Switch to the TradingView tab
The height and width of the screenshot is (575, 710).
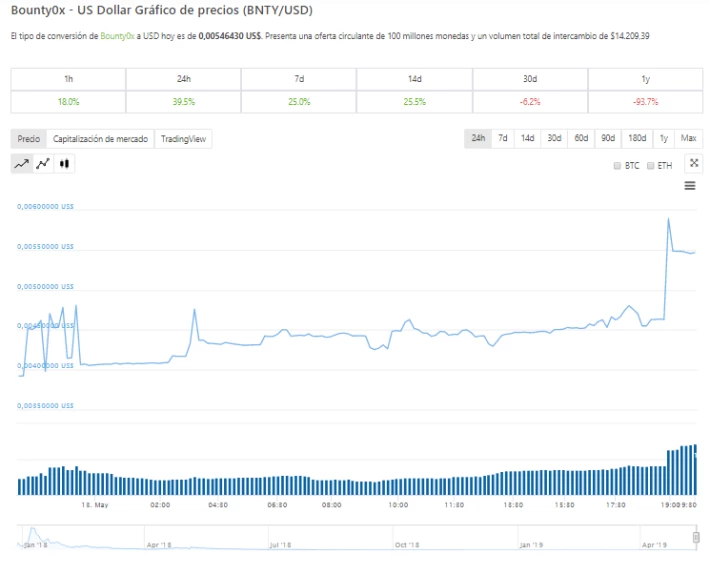click(x=183, y=139)
